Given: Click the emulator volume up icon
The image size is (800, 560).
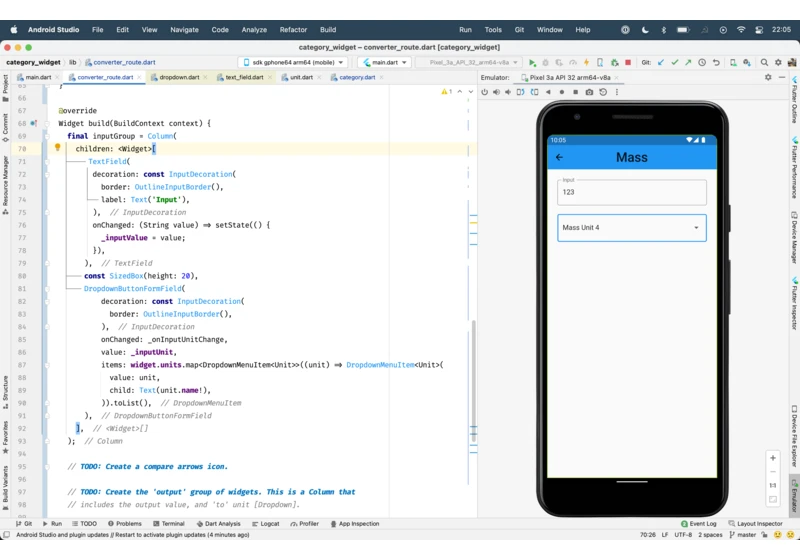Looking at the screenshot, I should [496, 92].
